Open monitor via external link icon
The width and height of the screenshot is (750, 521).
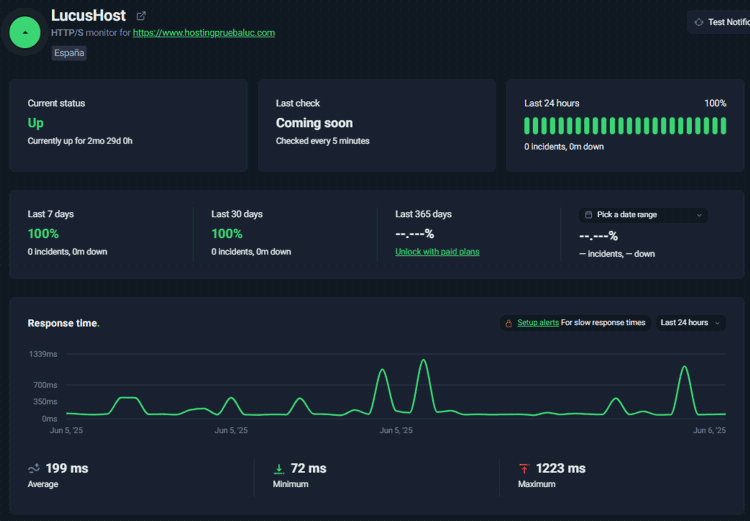pyautogui.click(x=141, y=16)
